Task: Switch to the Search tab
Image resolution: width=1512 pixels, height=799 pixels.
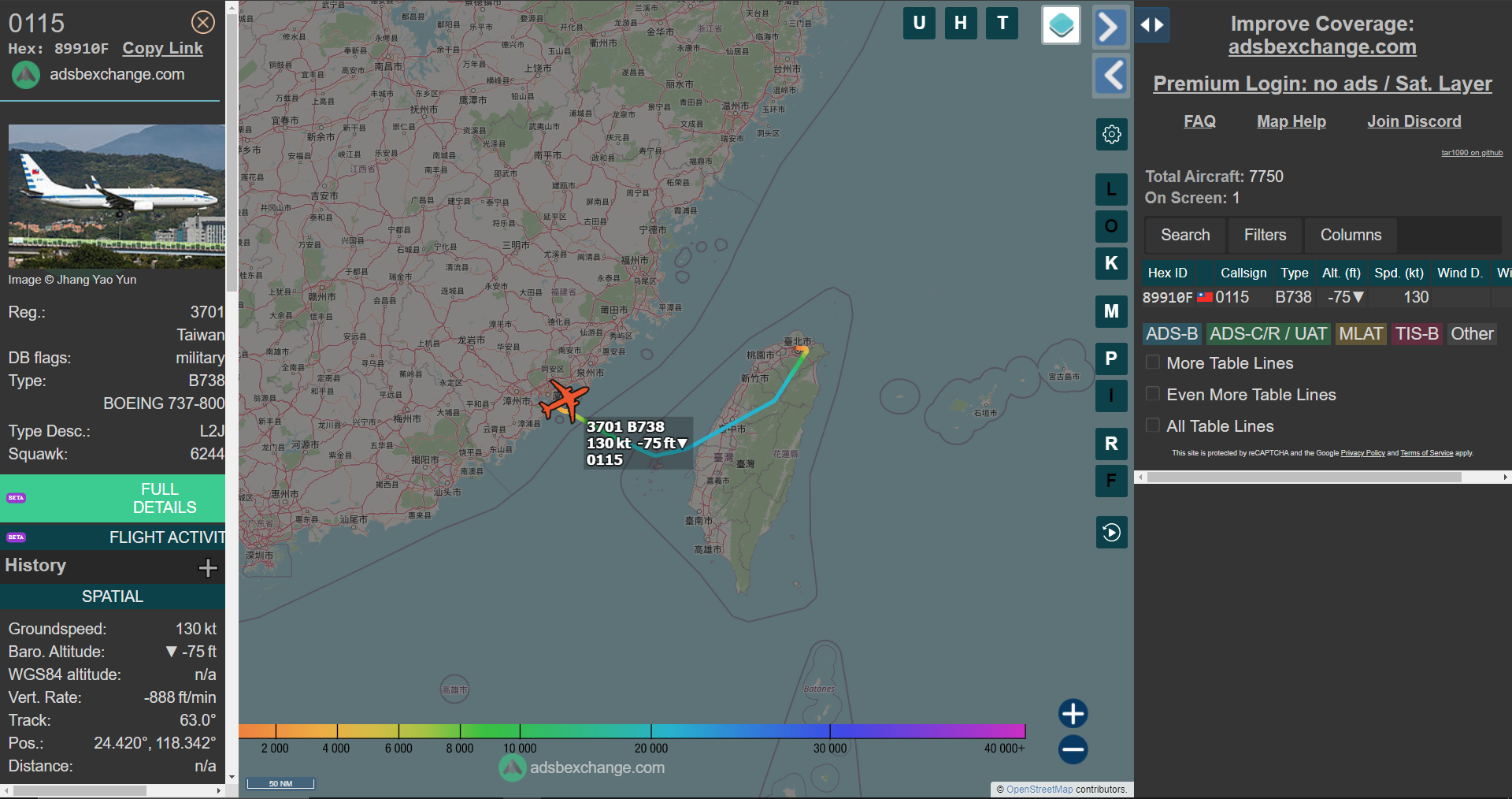Action: pyautogui.click(x=1185, y=235)
